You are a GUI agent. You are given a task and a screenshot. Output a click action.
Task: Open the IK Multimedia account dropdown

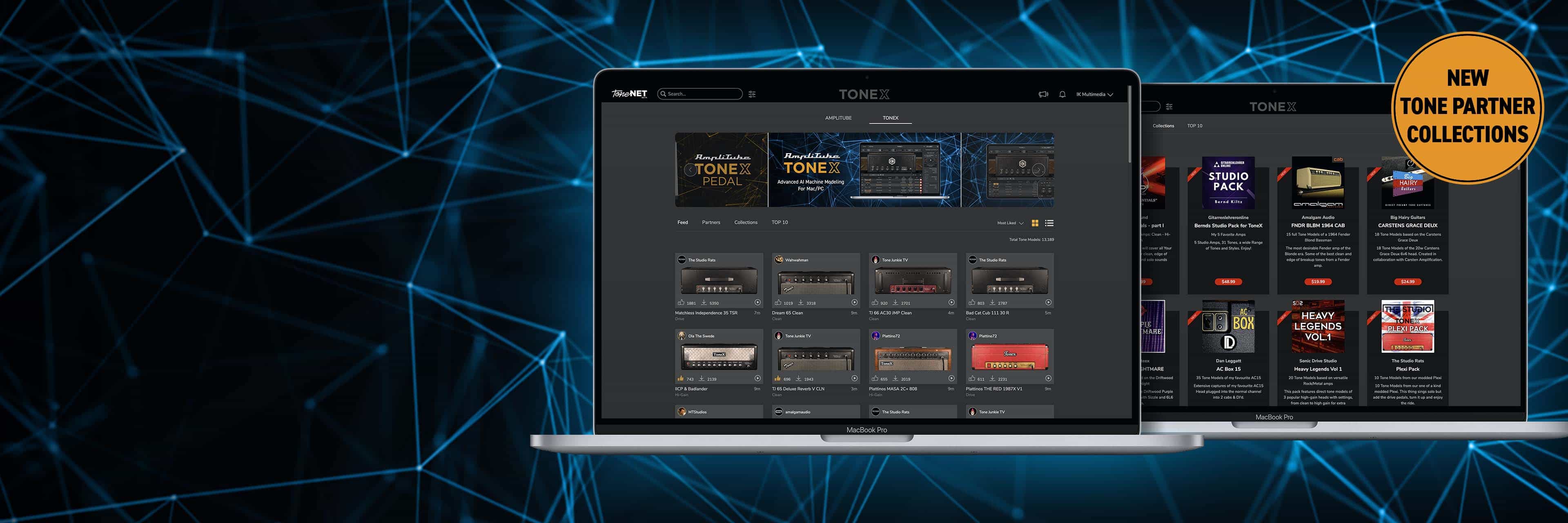(x=1094, y=94)
